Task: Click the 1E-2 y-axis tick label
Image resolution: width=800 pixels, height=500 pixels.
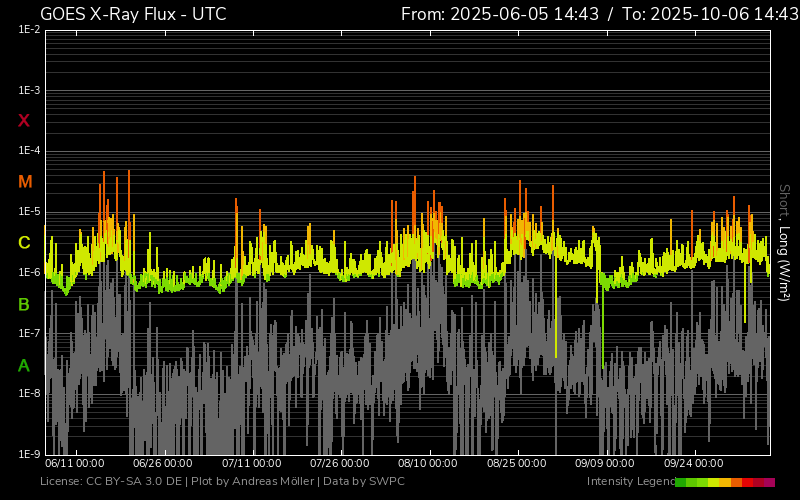Action: click(29, 30)
